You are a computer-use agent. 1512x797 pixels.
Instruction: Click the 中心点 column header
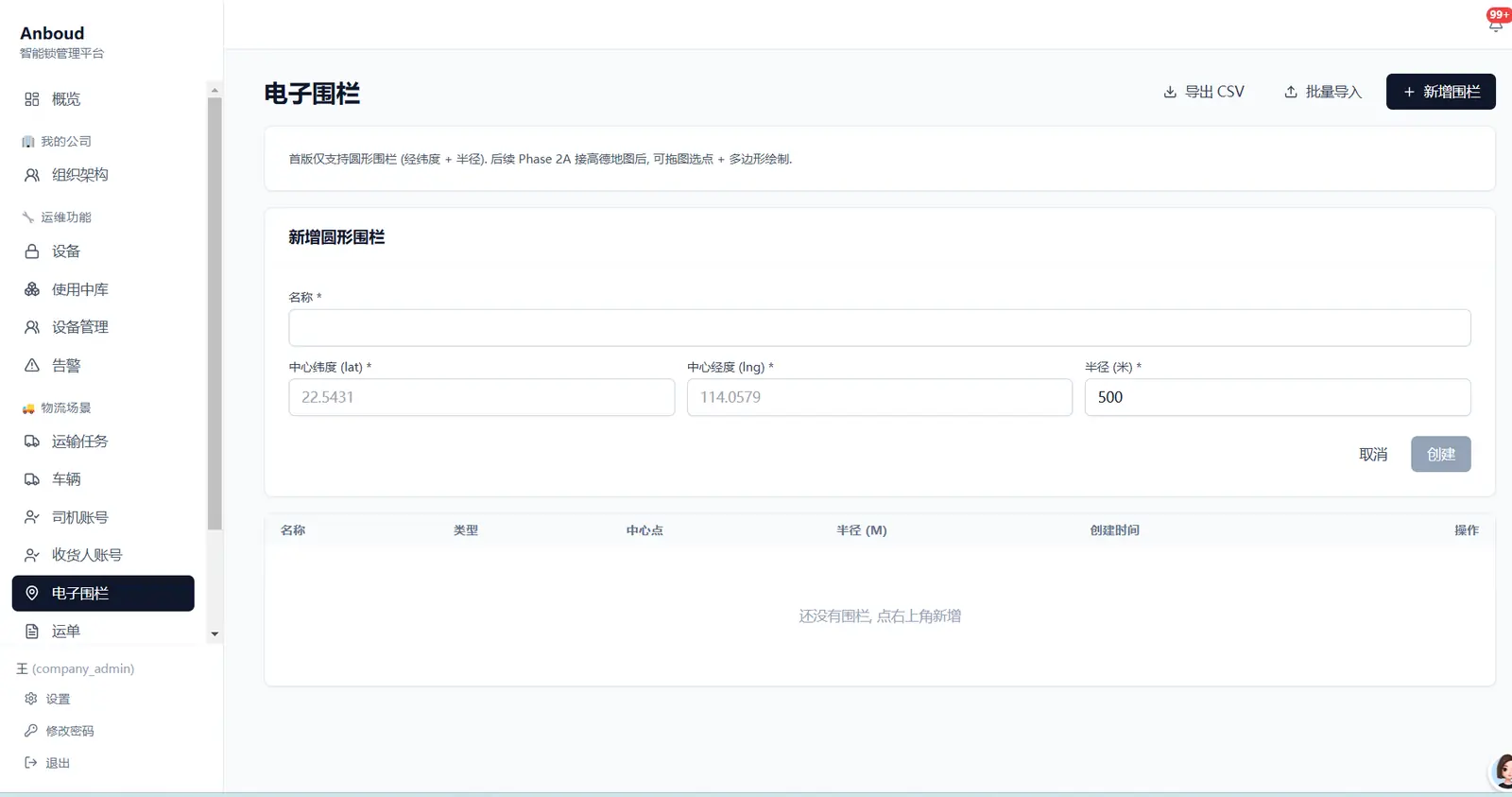click(644, 530)
